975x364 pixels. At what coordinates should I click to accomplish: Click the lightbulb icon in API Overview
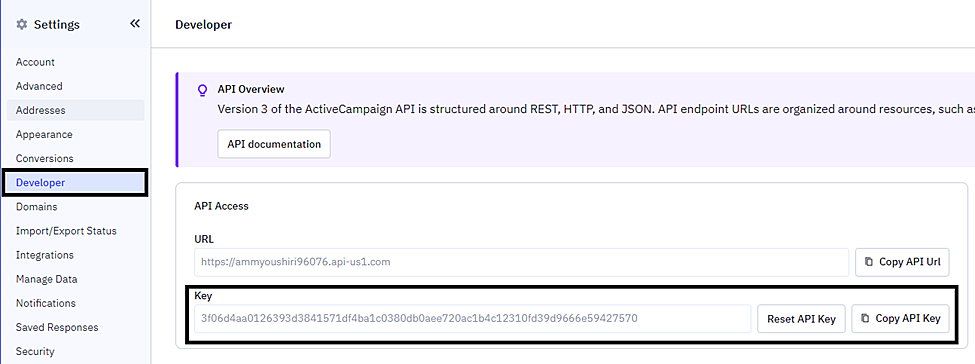[201, 90]
